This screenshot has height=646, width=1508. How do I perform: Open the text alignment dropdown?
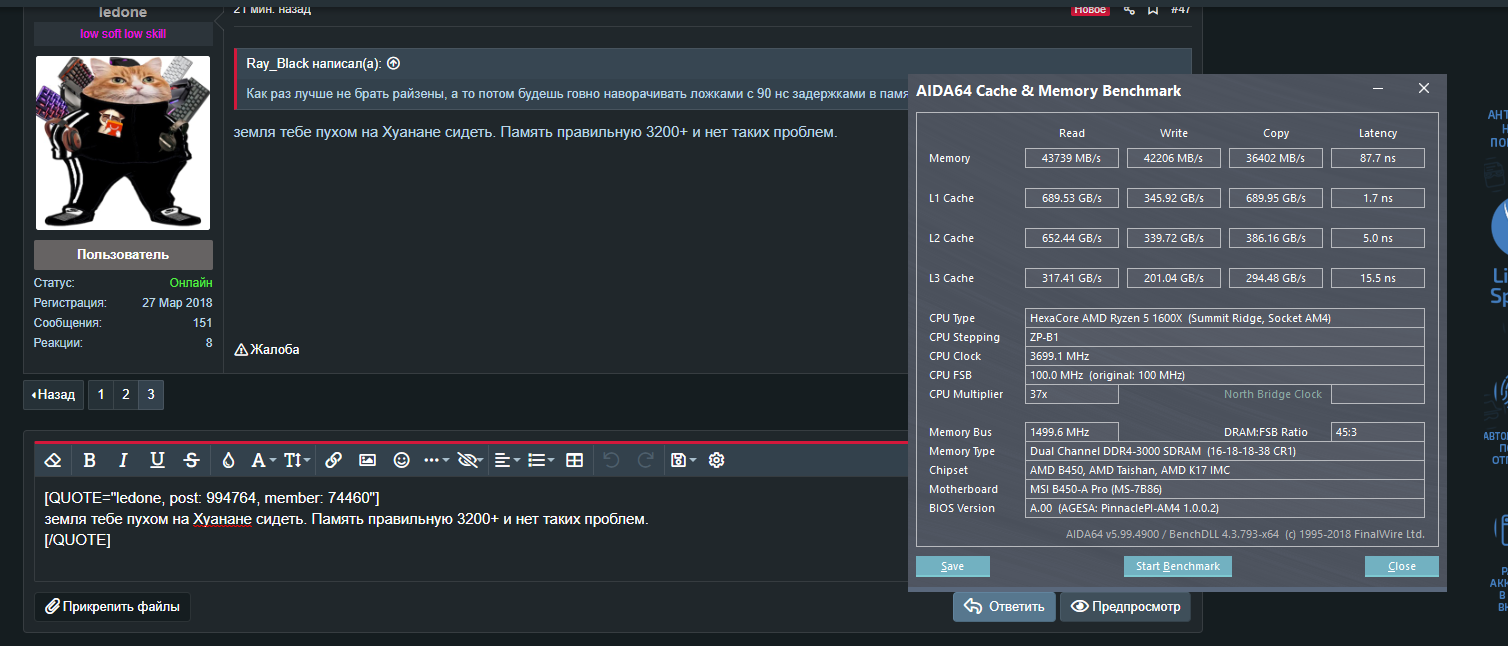click(x=507, y=460)
